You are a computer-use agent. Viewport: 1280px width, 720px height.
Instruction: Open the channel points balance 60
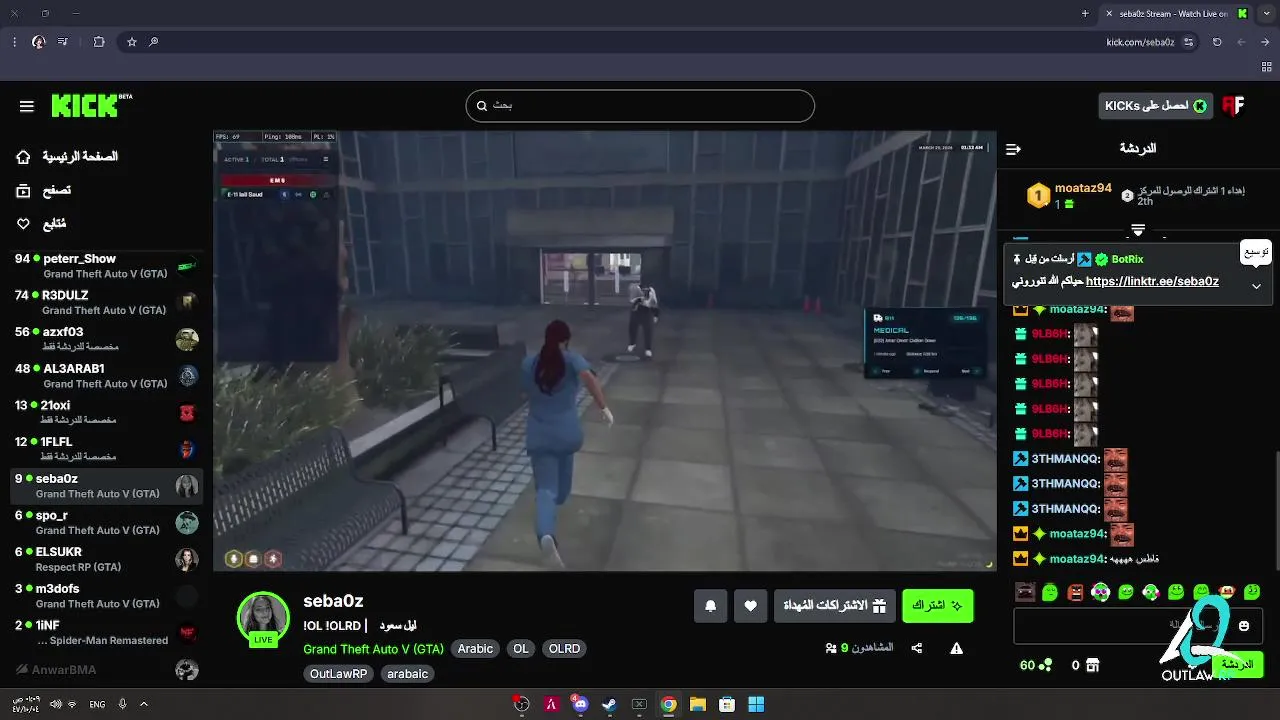point(1035,665)
